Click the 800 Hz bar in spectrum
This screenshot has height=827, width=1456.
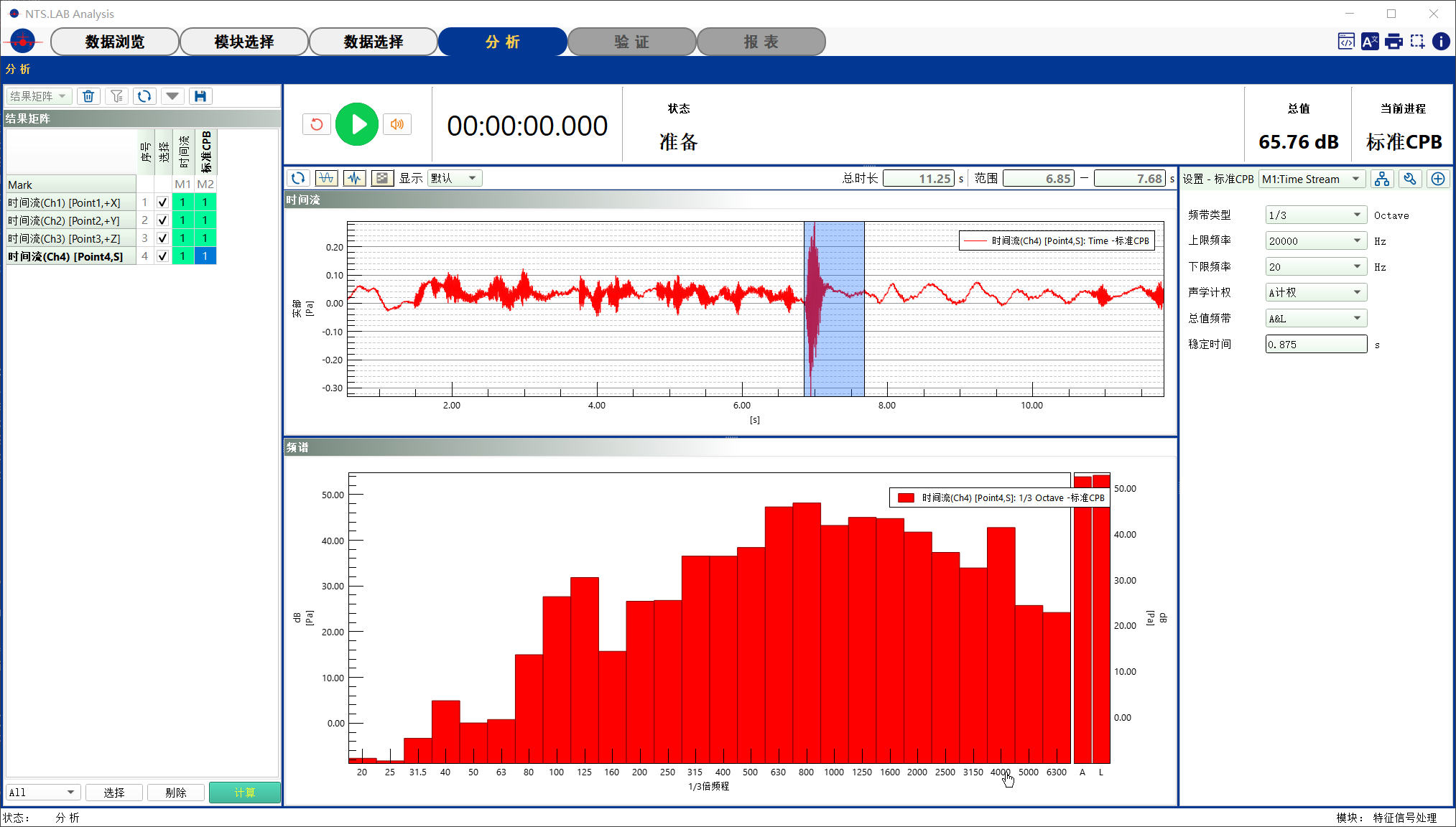point(806,632)
